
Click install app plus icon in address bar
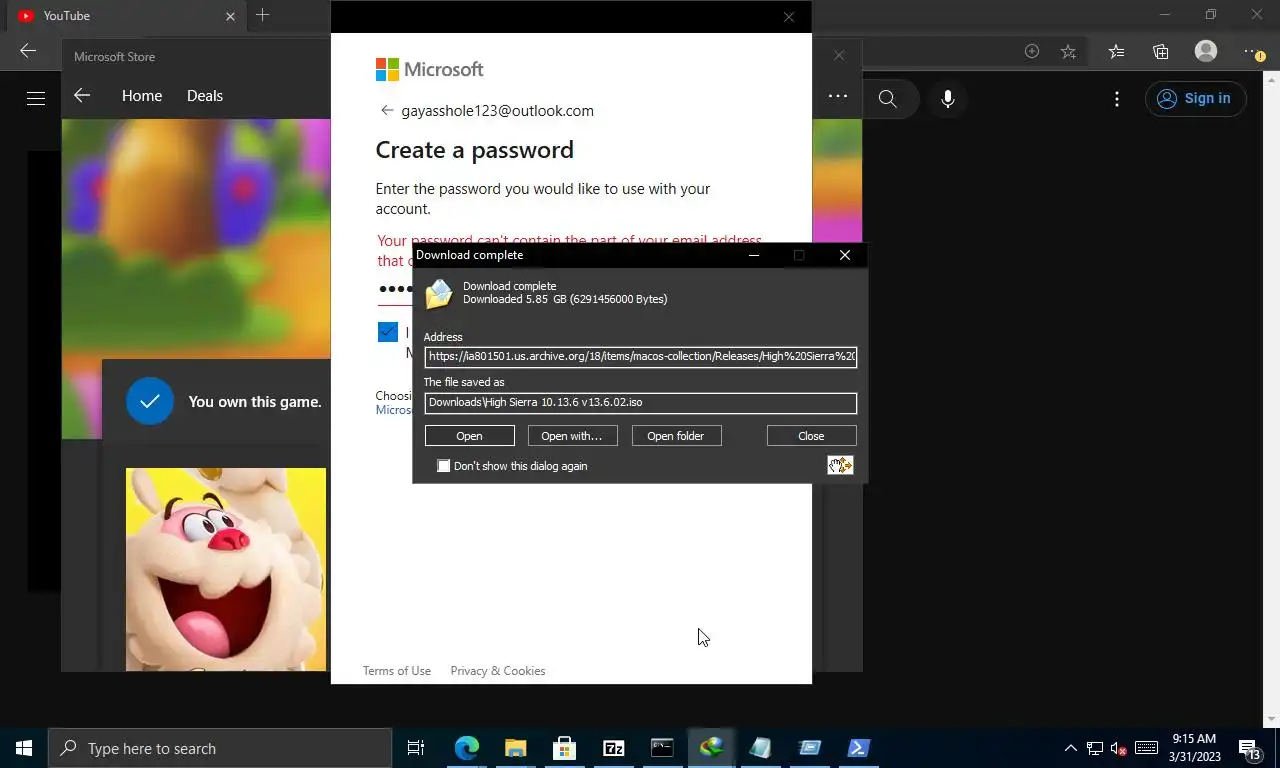[1032, 51]
